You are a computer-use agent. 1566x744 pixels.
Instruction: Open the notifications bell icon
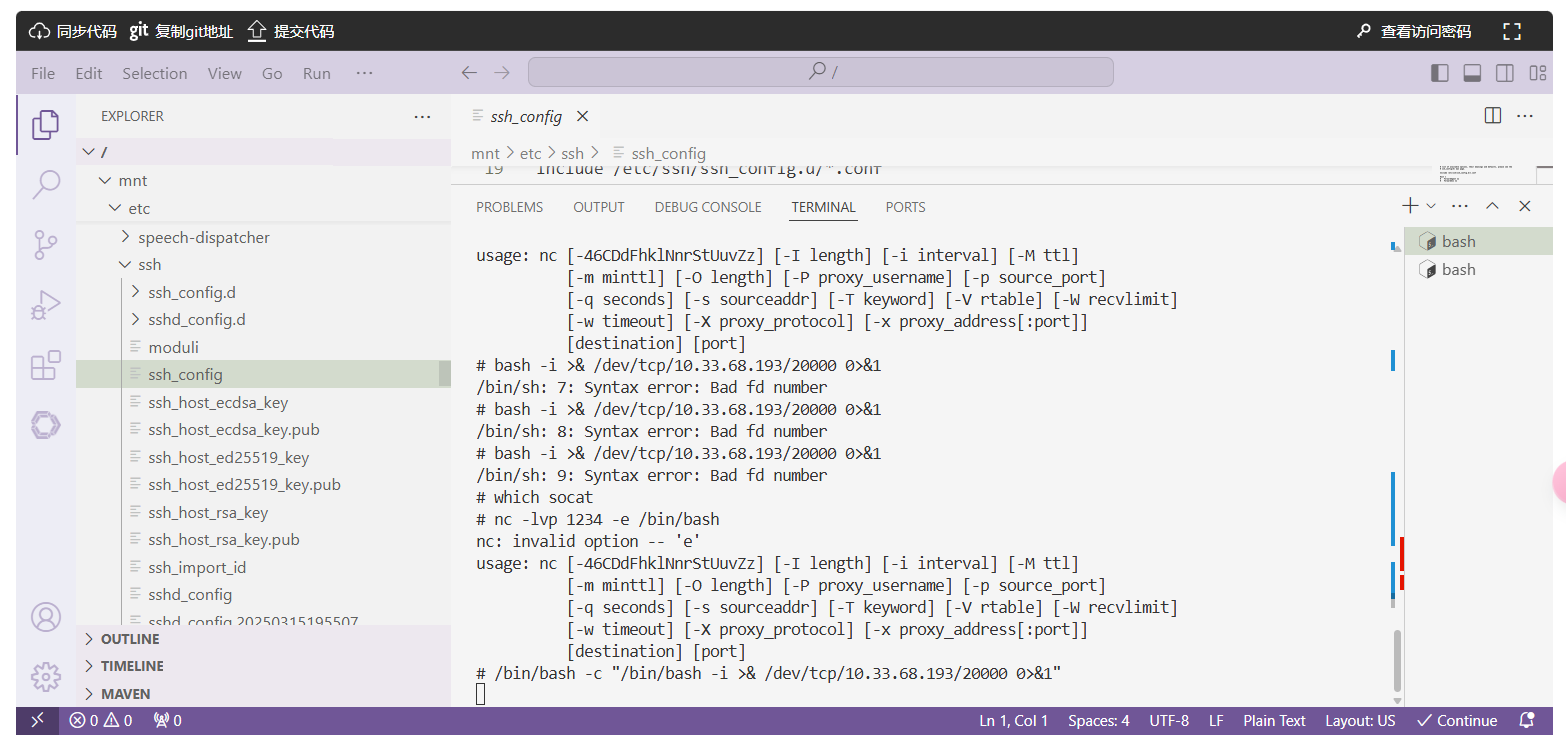(x=1527, y=720)
